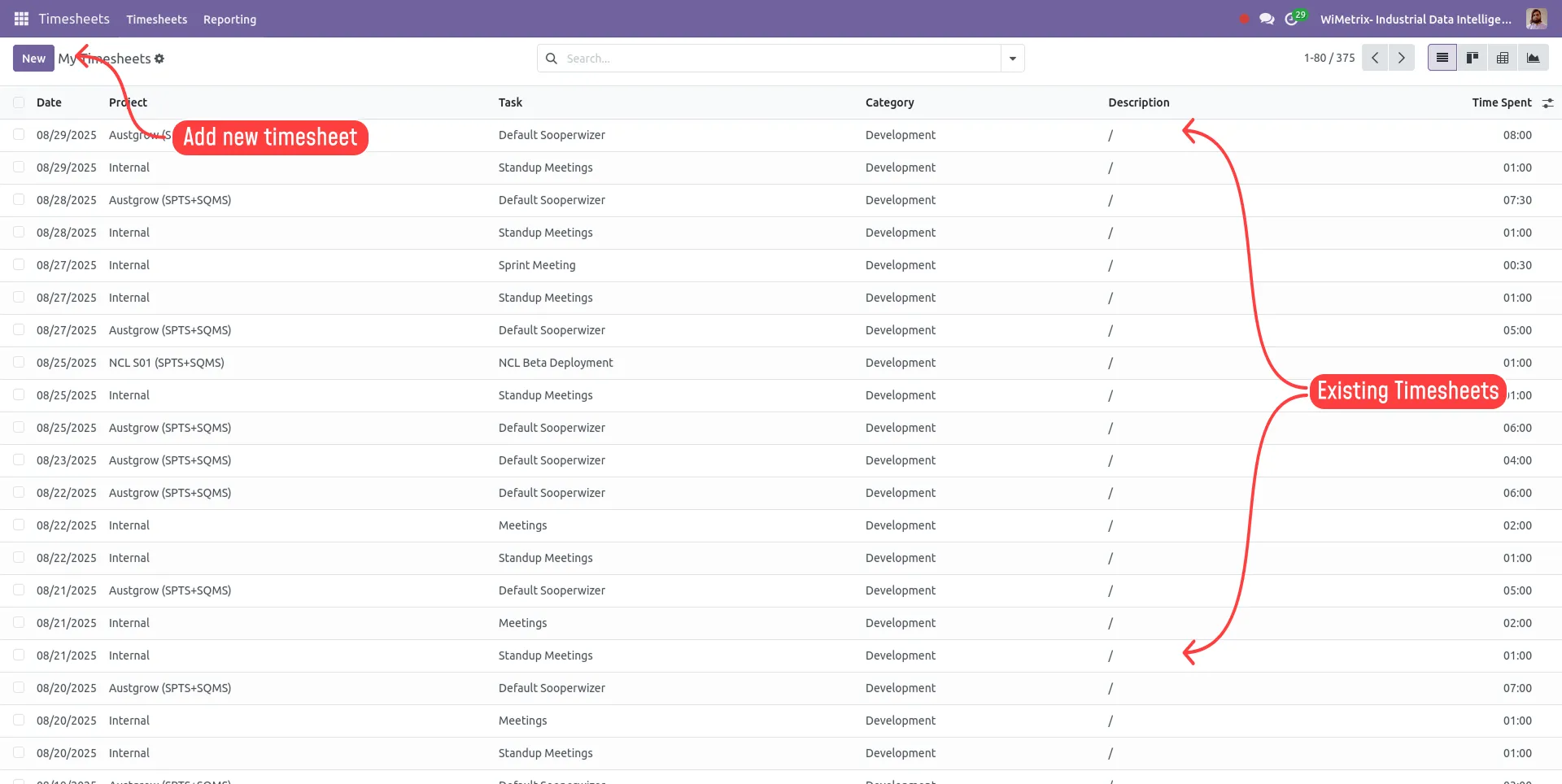Open the Discuss messages icon

[1267, 18]
